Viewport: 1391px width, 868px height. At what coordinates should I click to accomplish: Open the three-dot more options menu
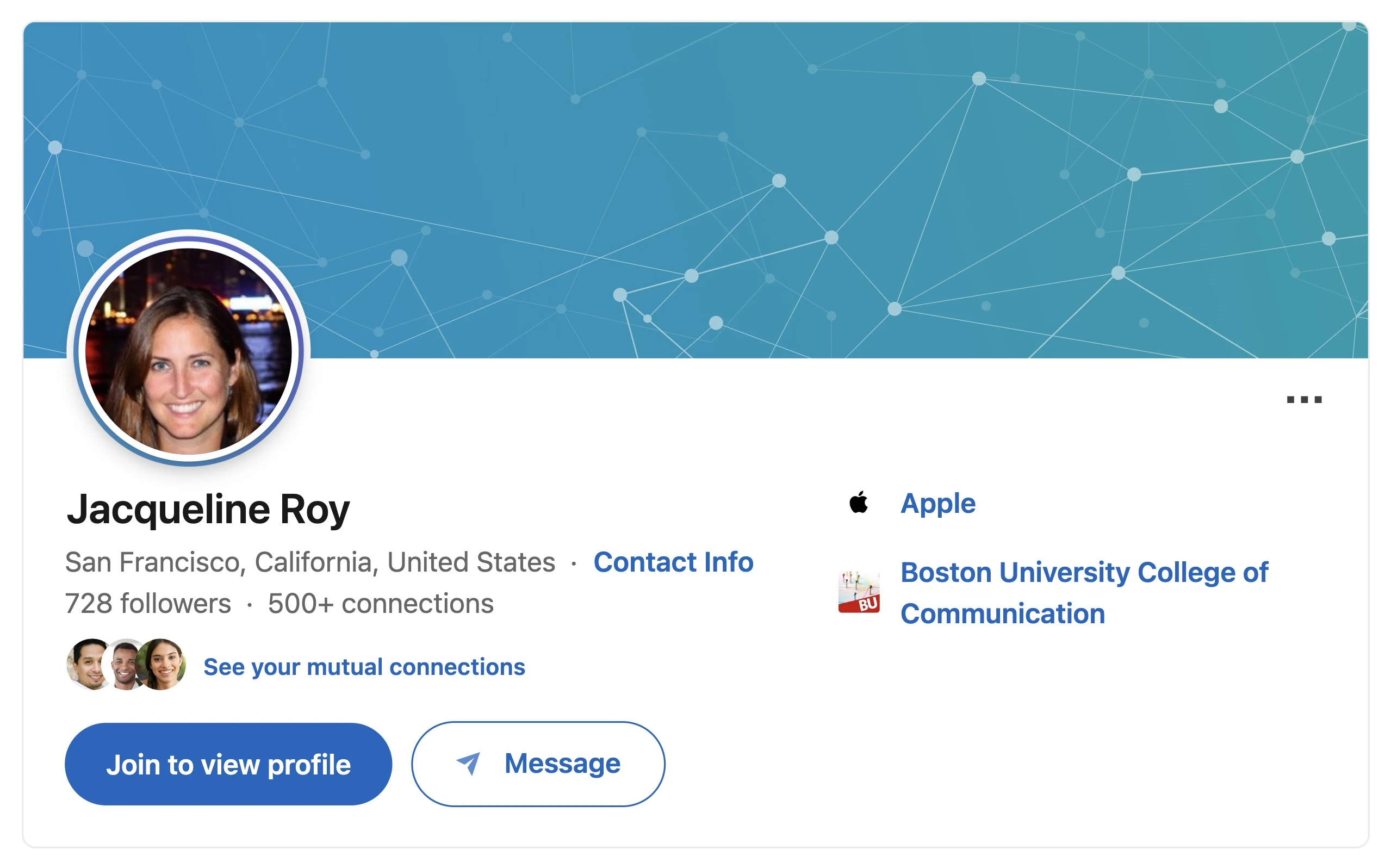coord(1303,400)
